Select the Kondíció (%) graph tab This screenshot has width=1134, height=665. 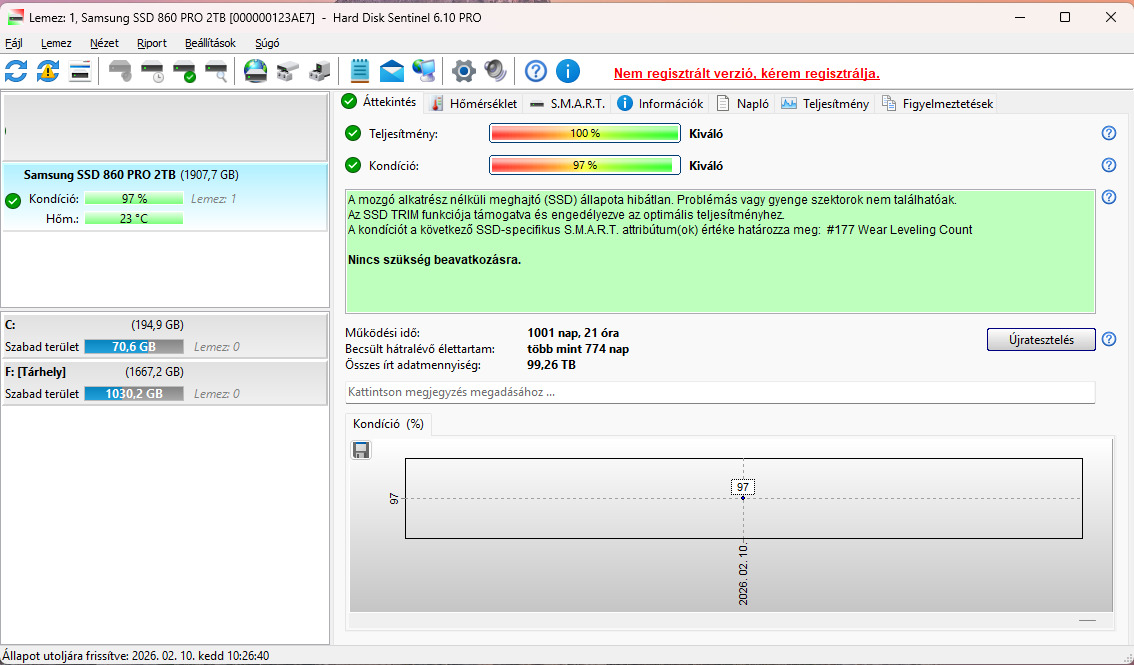[388, 424]
